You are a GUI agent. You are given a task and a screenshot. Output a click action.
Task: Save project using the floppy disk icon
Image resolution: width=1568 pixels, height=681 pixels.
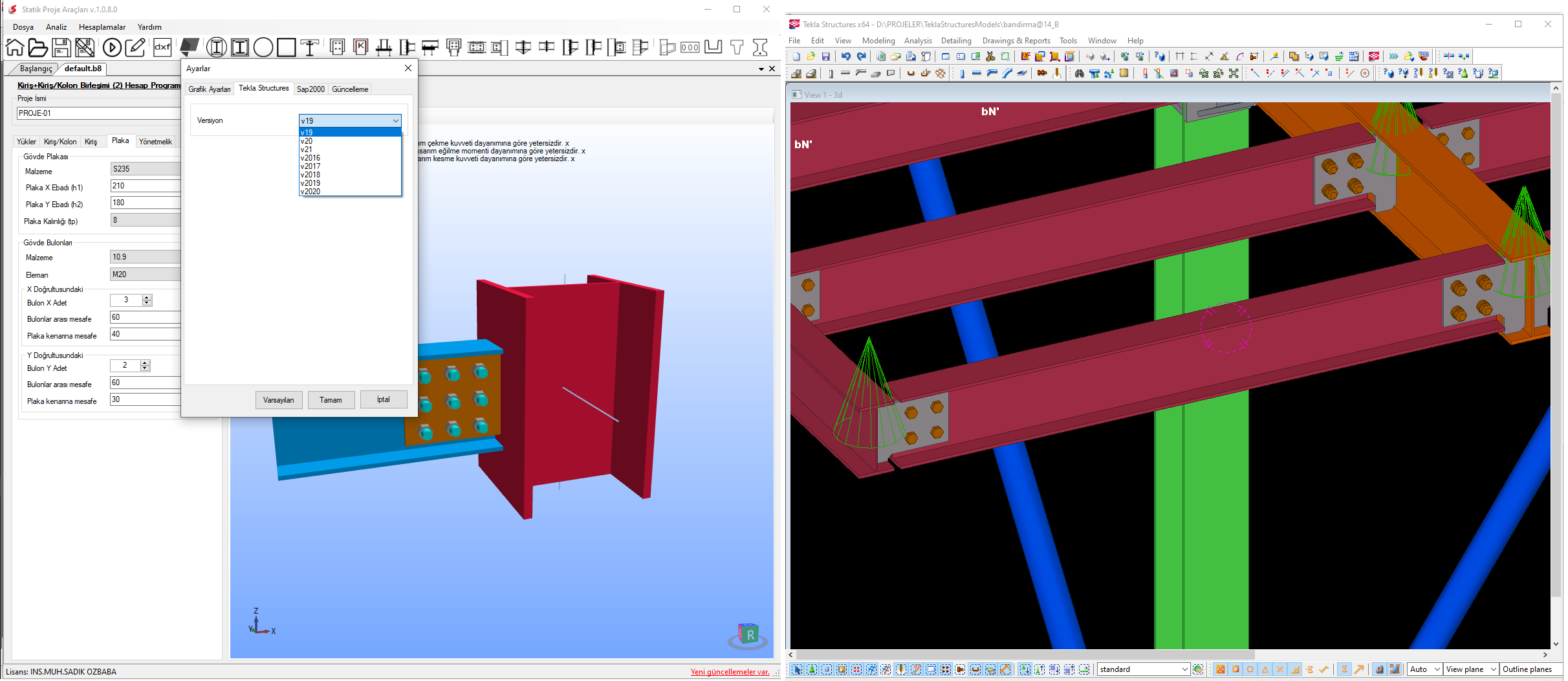[x=61, y=47]
